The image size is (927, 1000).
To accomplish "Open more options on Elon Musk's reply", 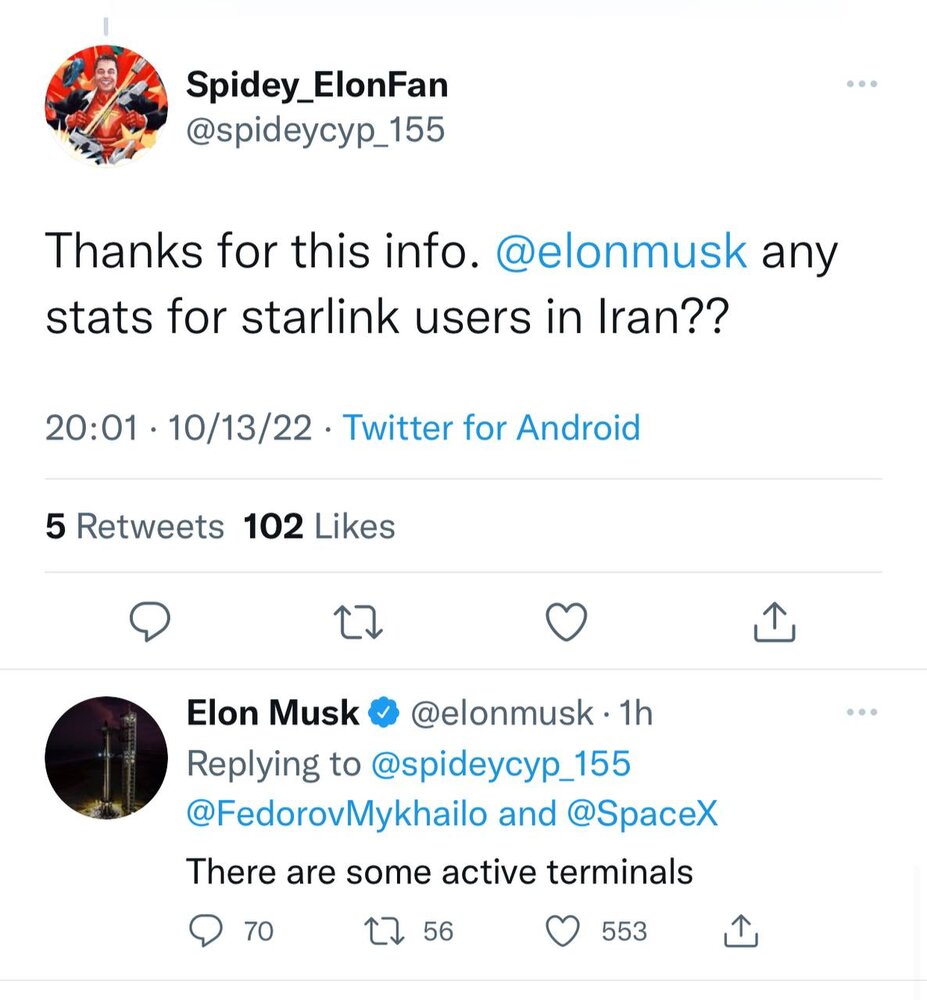I will (860, 713).
